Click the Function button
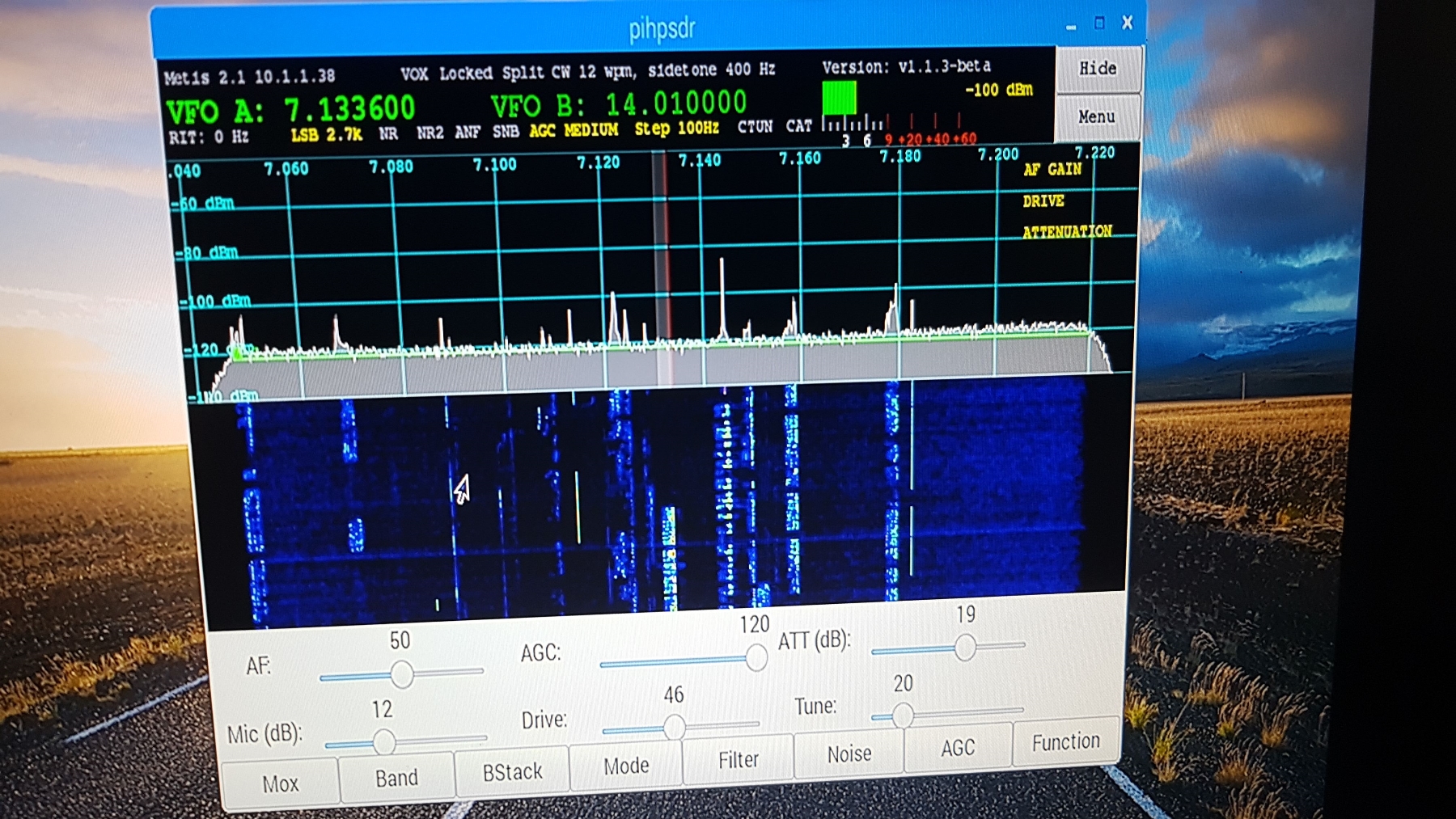This screenshot has height=819, width=1456. (x=1066, y=741)
